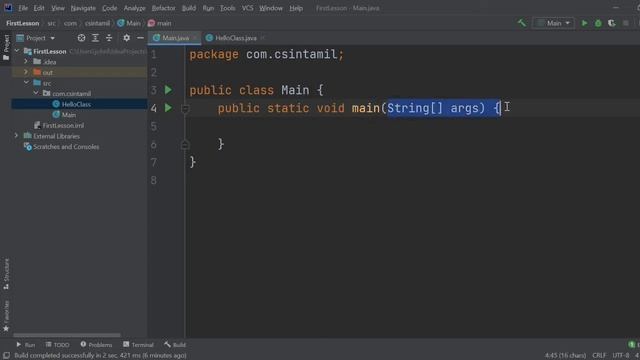Screen dimensions: 640x360
Task: Click the Collapse All icon in the Project panel
Action: pos(109,38)
